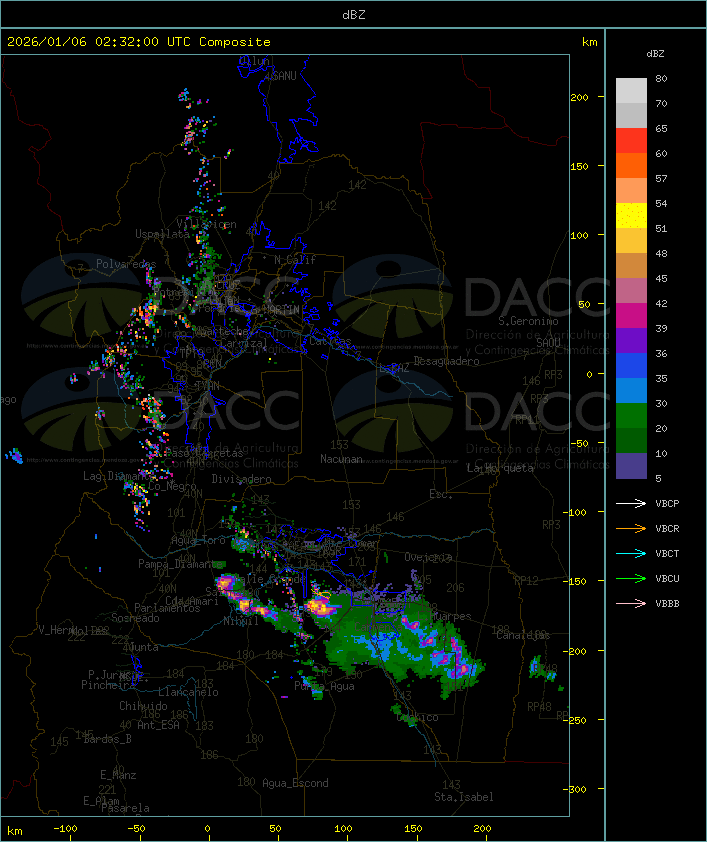The image size is (707, 842).
Task: Click the Canalejas place label
Action: pyautogui.click(x=523, y=635)
